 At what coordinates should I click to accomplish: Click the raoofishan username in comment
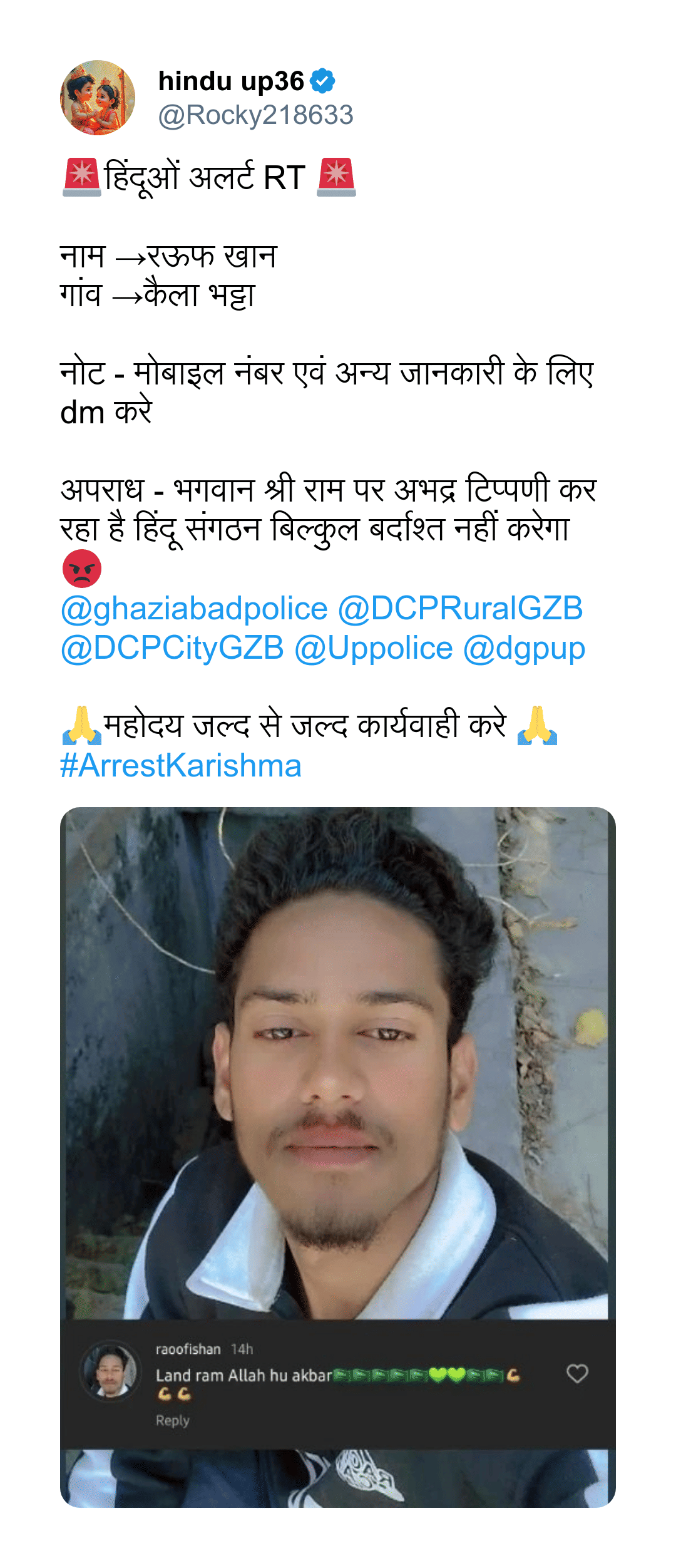(188, 1349)
